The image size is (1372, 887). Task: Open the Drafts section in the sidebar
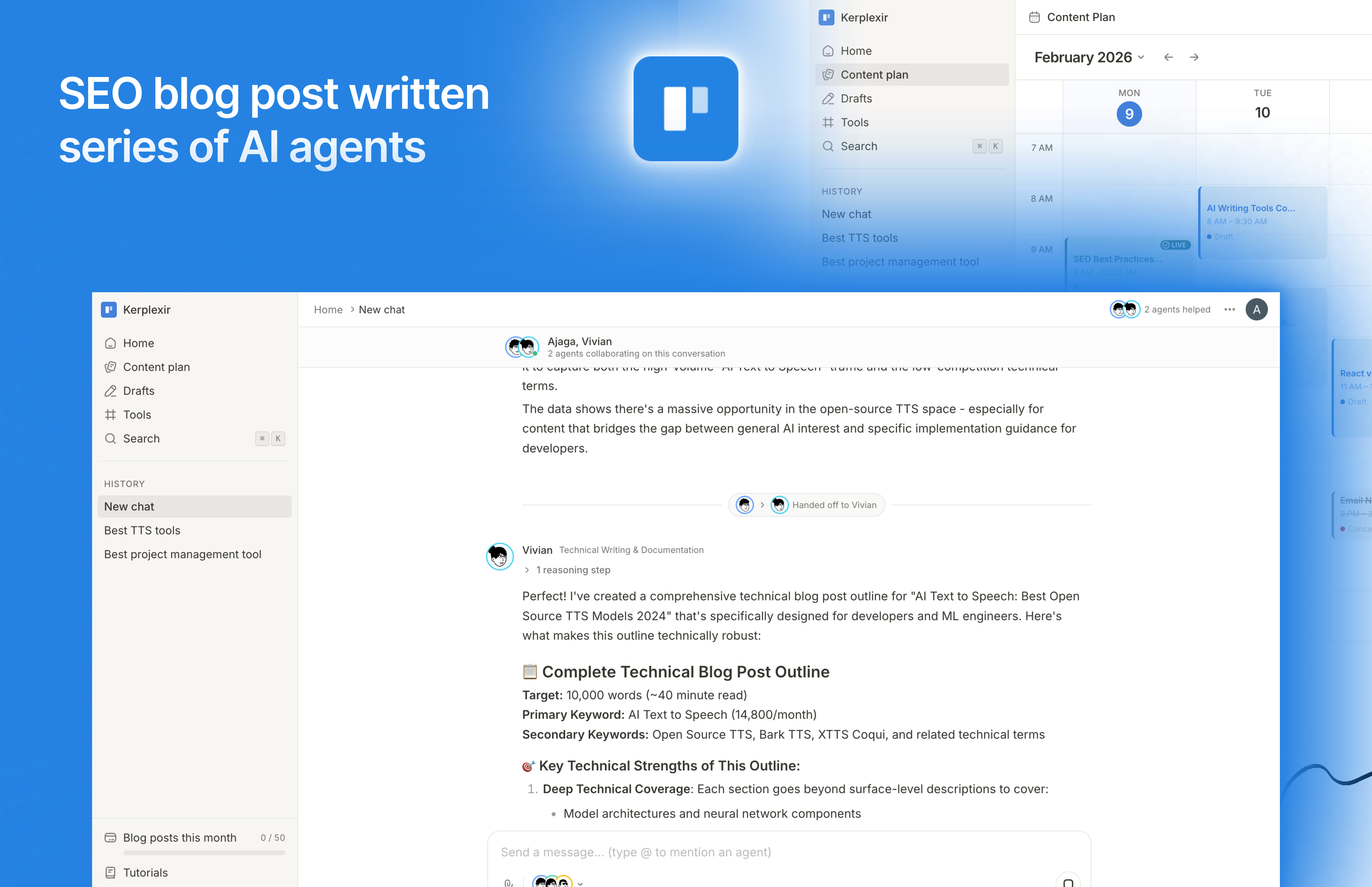pos(138,390)
